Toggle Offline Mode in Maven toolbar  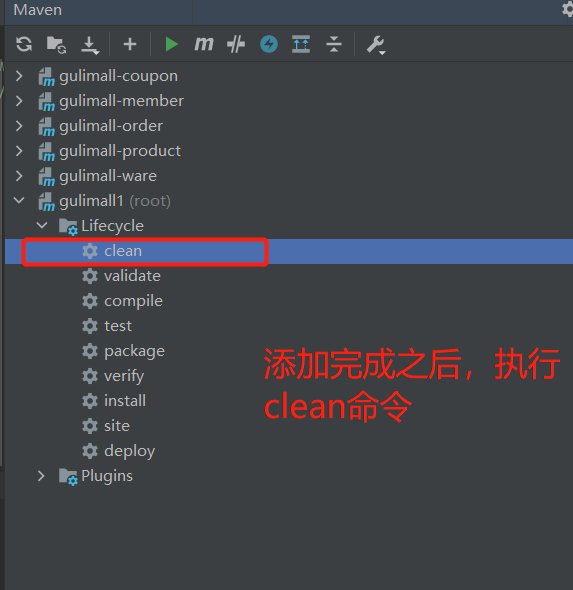coord(236,44)
